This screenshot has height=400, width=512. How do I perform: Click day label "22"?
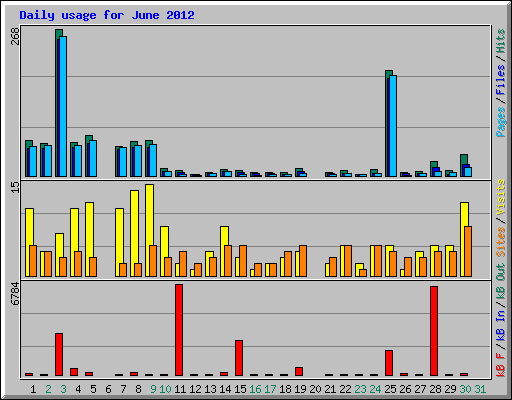[345, 389]
